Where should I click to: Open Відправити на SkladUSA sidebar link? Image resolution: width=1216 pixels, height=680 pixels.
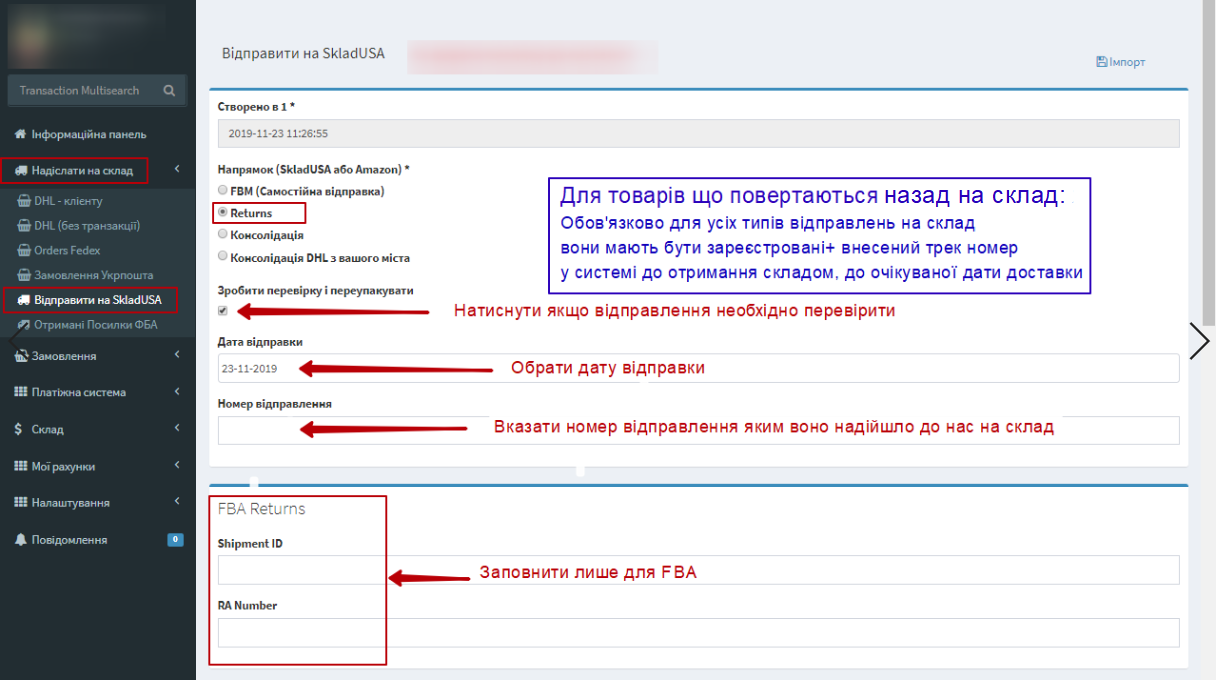click(97, 300)
